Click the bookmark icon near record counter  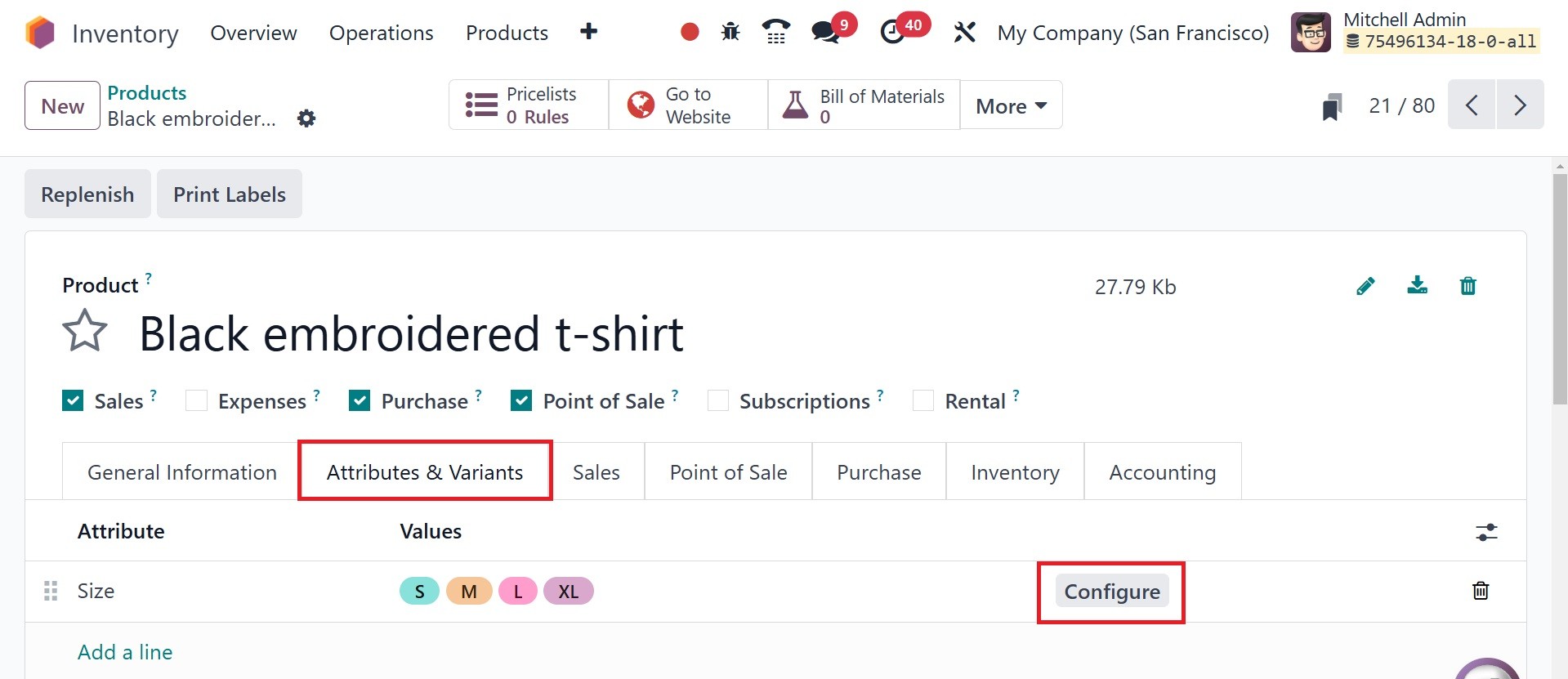tap(1332, 106)
